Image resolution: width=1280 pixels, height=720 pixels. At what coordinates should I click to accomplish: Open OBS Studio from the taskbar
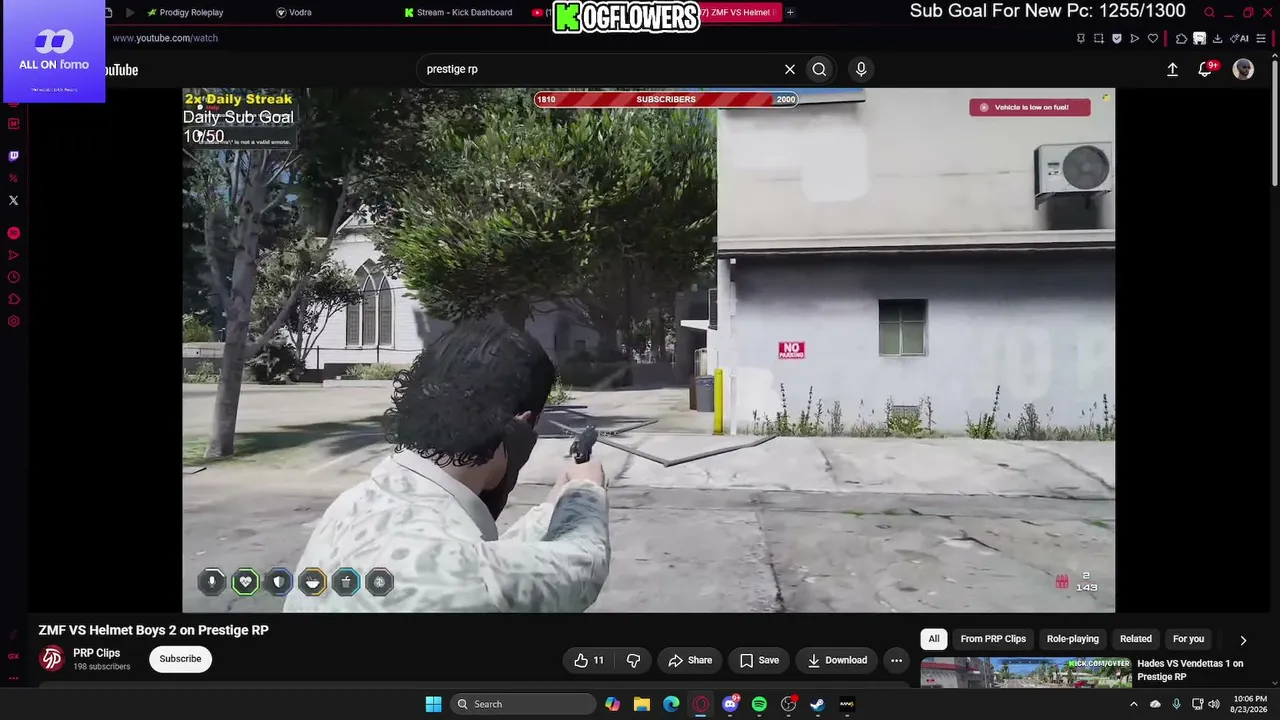pos(788,704)
